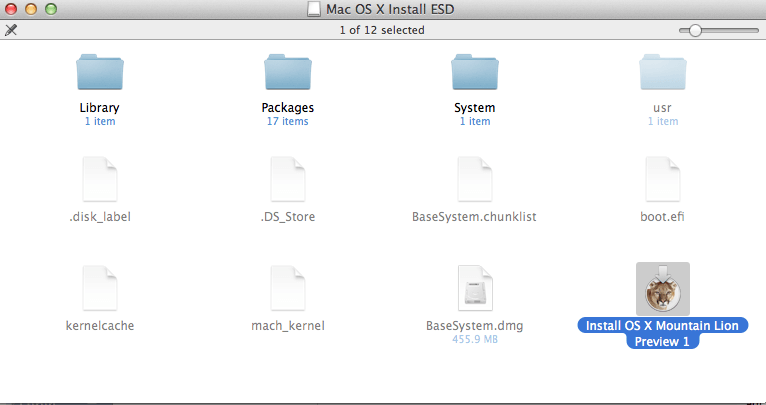Open the Library folder
766x405 pixels.
[x=98, y=73]
